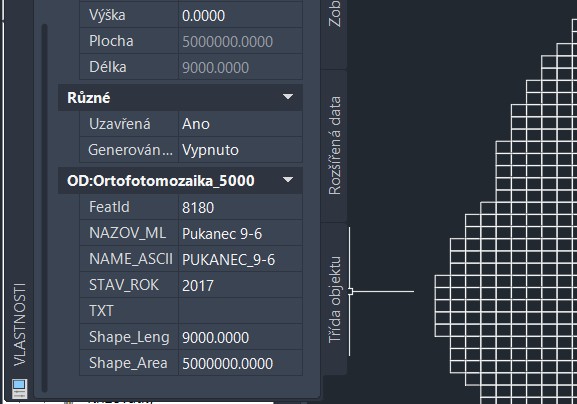Switch to the Třída objektu tab
The image size is (577, 404).
pos(334,299)
